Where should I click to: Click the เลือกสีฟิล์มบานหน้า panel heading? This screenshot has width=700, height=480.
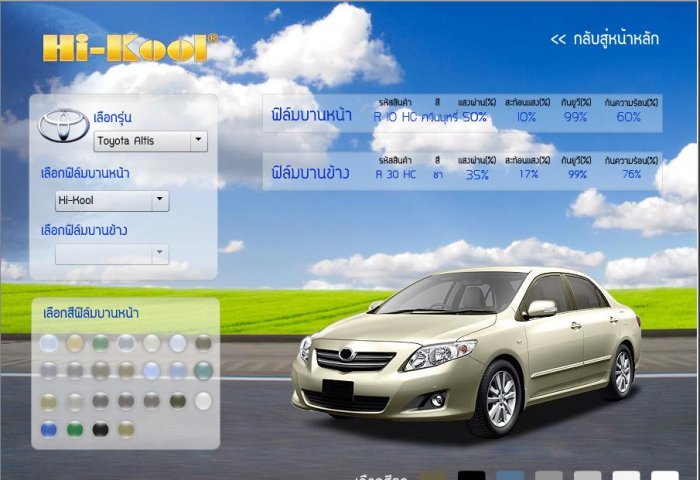[91, 313]
